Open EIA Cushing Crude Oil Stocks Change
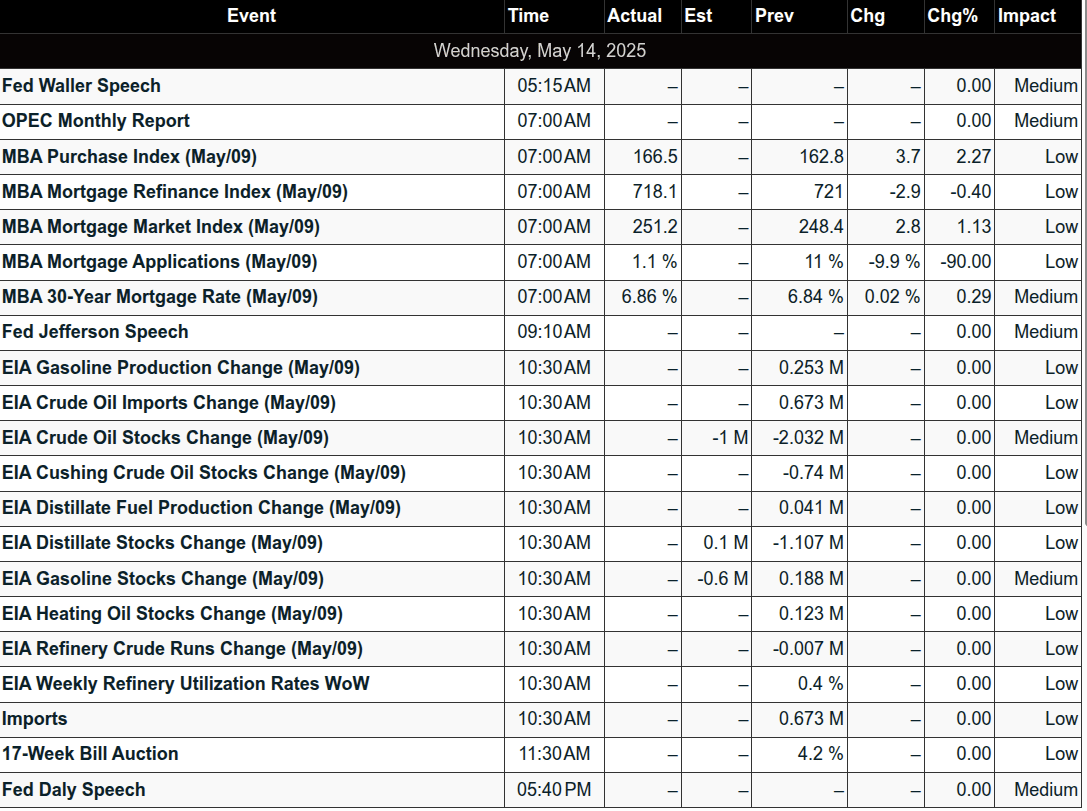1087x811 pixels. (204, 473)
